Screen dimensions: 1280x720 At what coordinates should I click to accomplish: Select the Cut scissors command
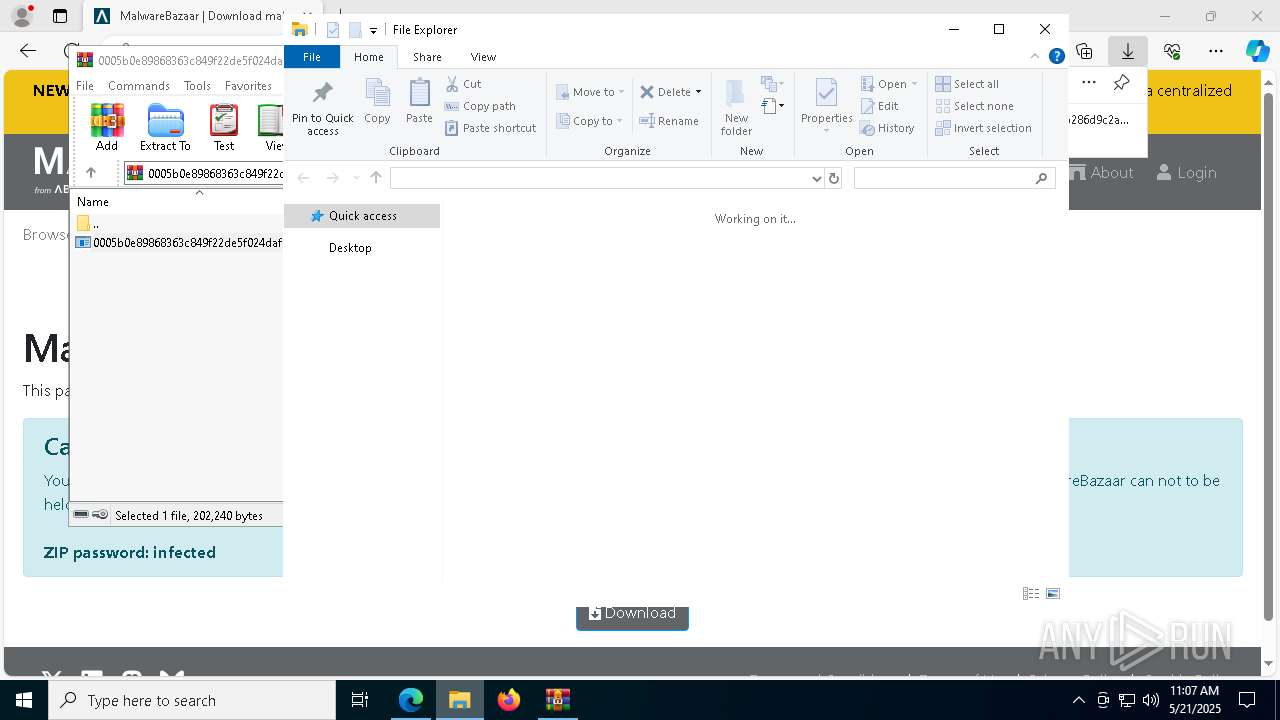[x=463, y=84]
